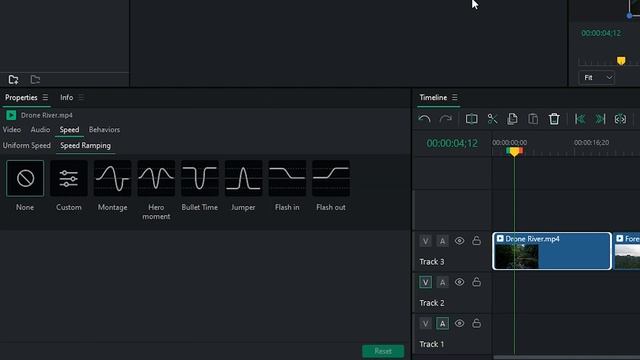The height and width of the screenshot is (360, 640).
Task: Split clip with the scissors tool
Action: (492, 119)
